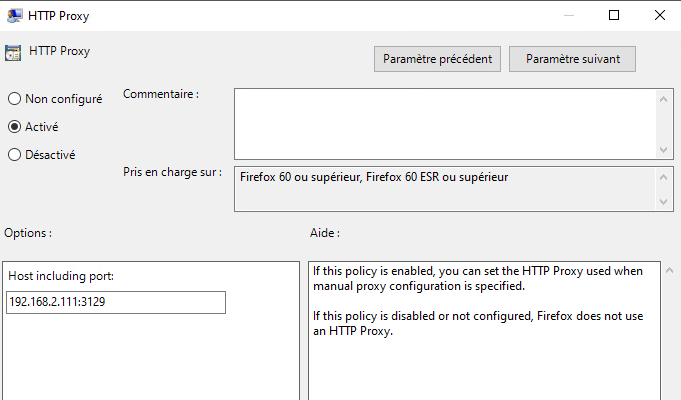Click empty area of Options panel
Screen dimensions: 681x400
tap(151, 358)
